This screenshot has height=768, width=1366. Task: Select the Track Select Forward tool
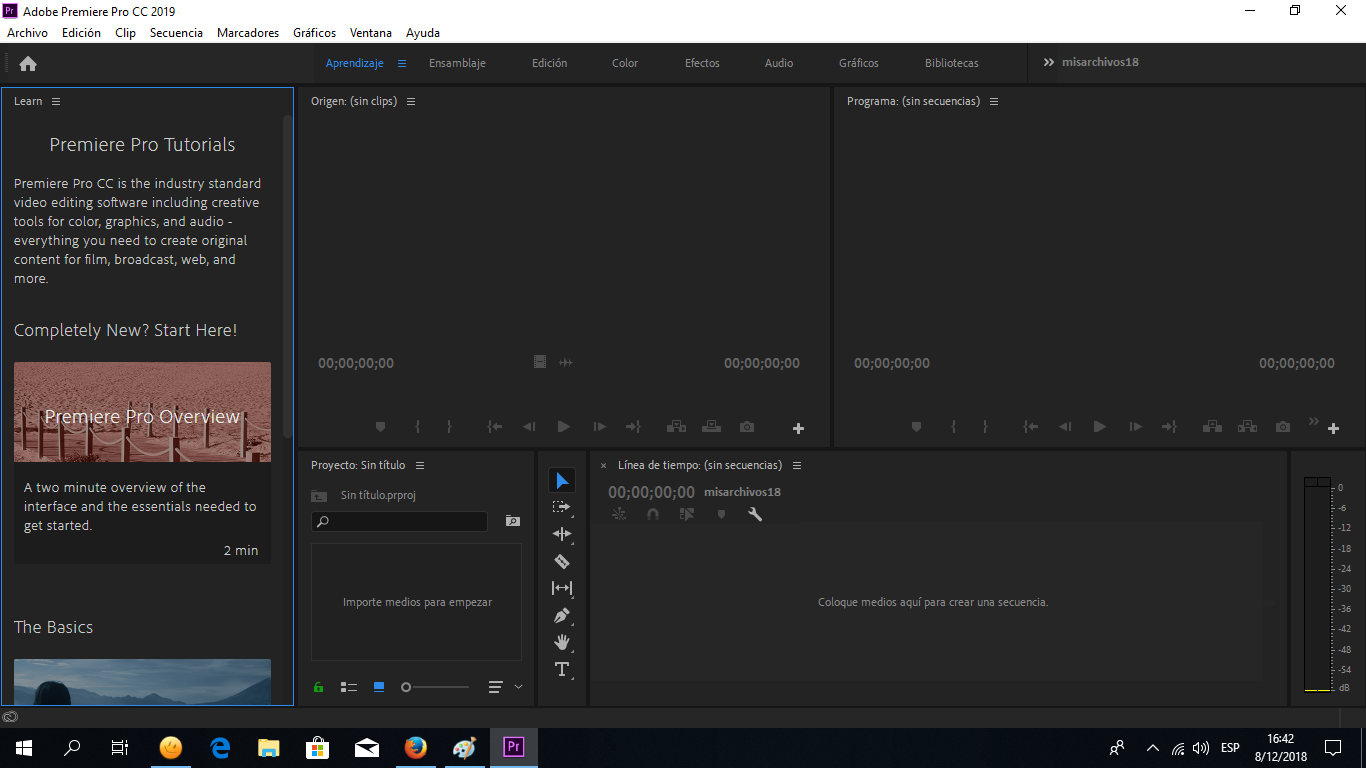tap(562, 507)
